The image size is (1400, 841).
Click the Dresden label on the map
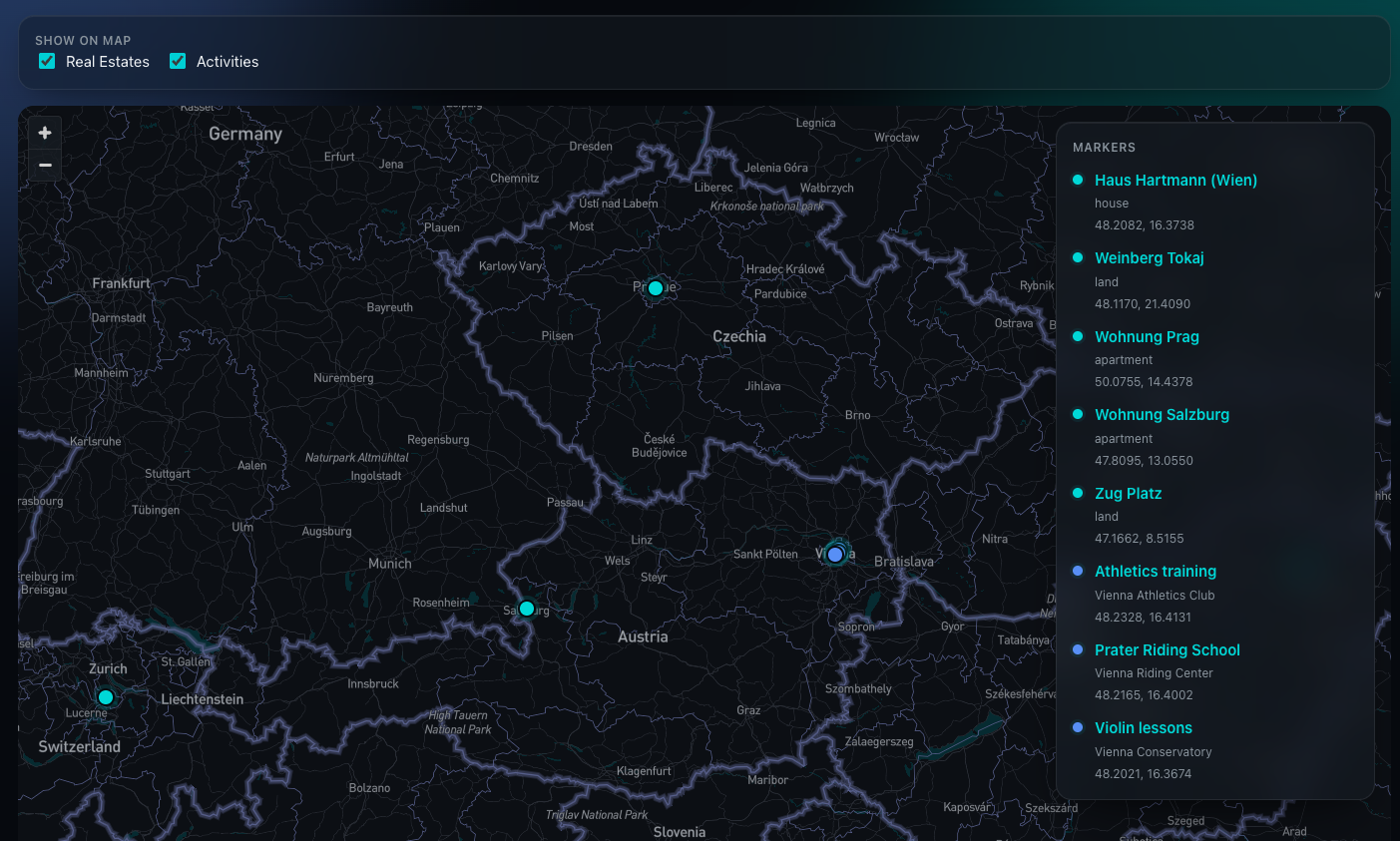(591, 147)
